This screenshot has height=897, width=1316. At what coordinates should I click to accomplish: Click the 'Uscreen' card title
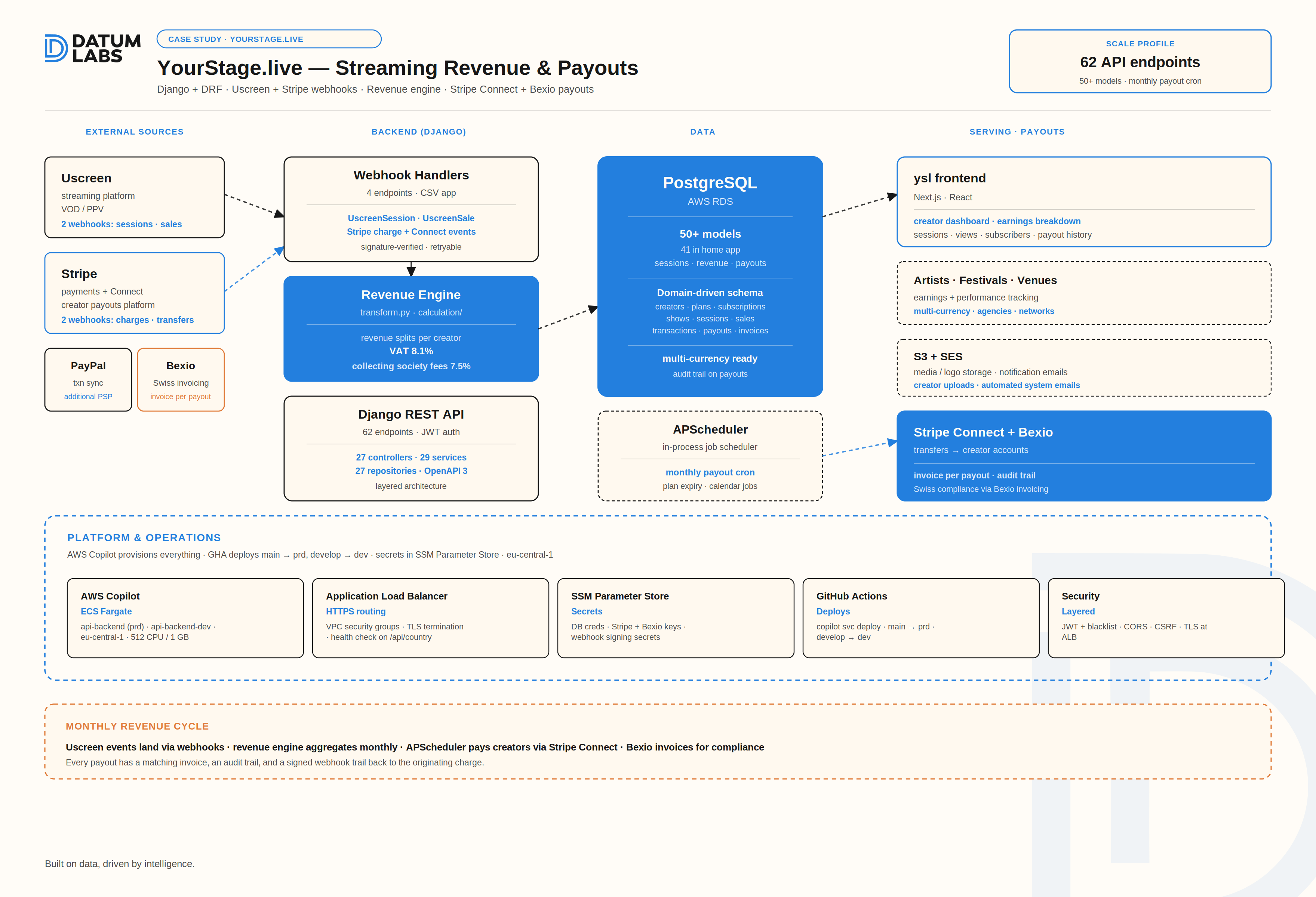tap(87, 178)
